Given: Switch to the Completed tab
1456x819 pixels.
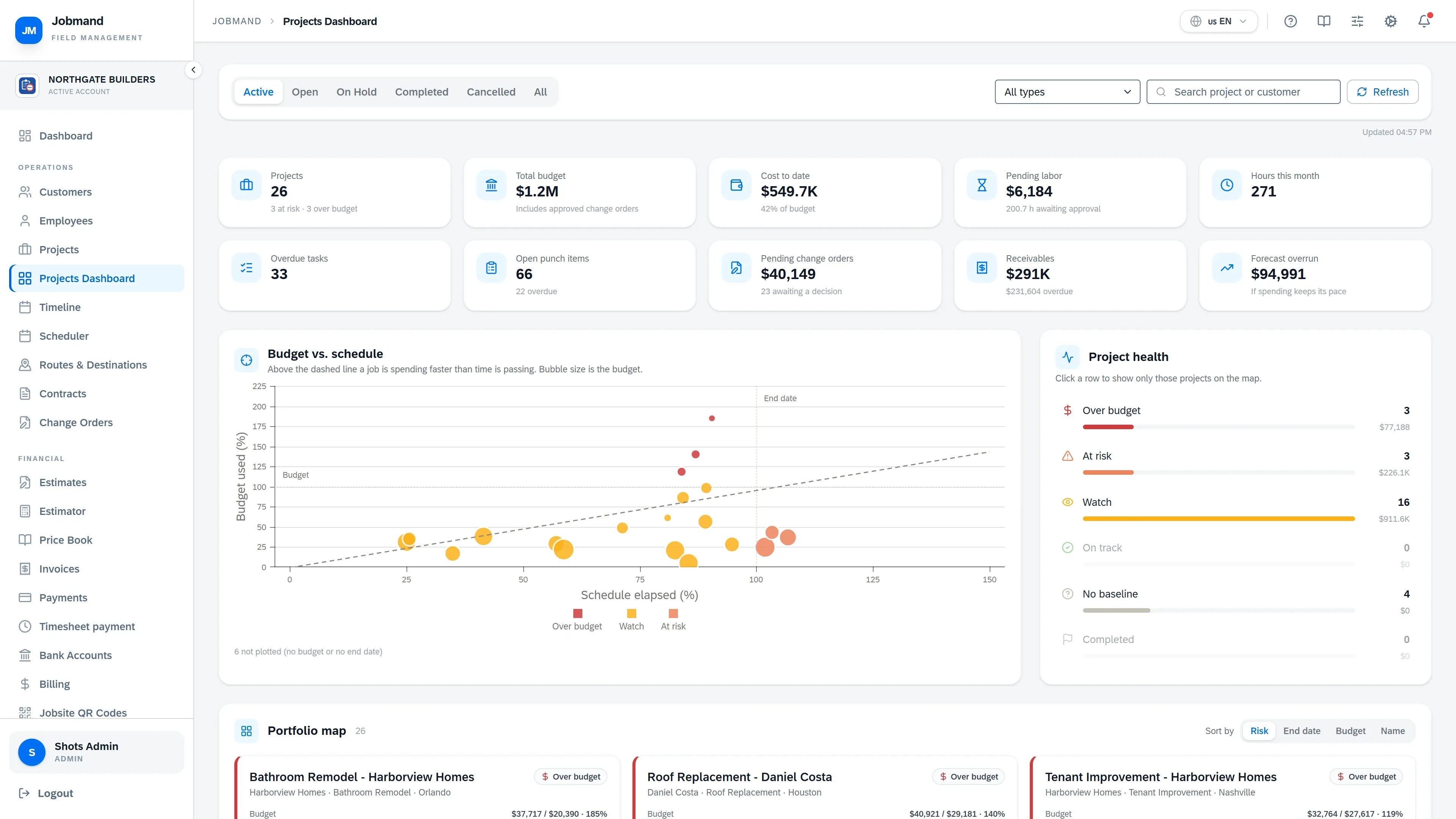Looking at the screenshot, I should (422, 91).
